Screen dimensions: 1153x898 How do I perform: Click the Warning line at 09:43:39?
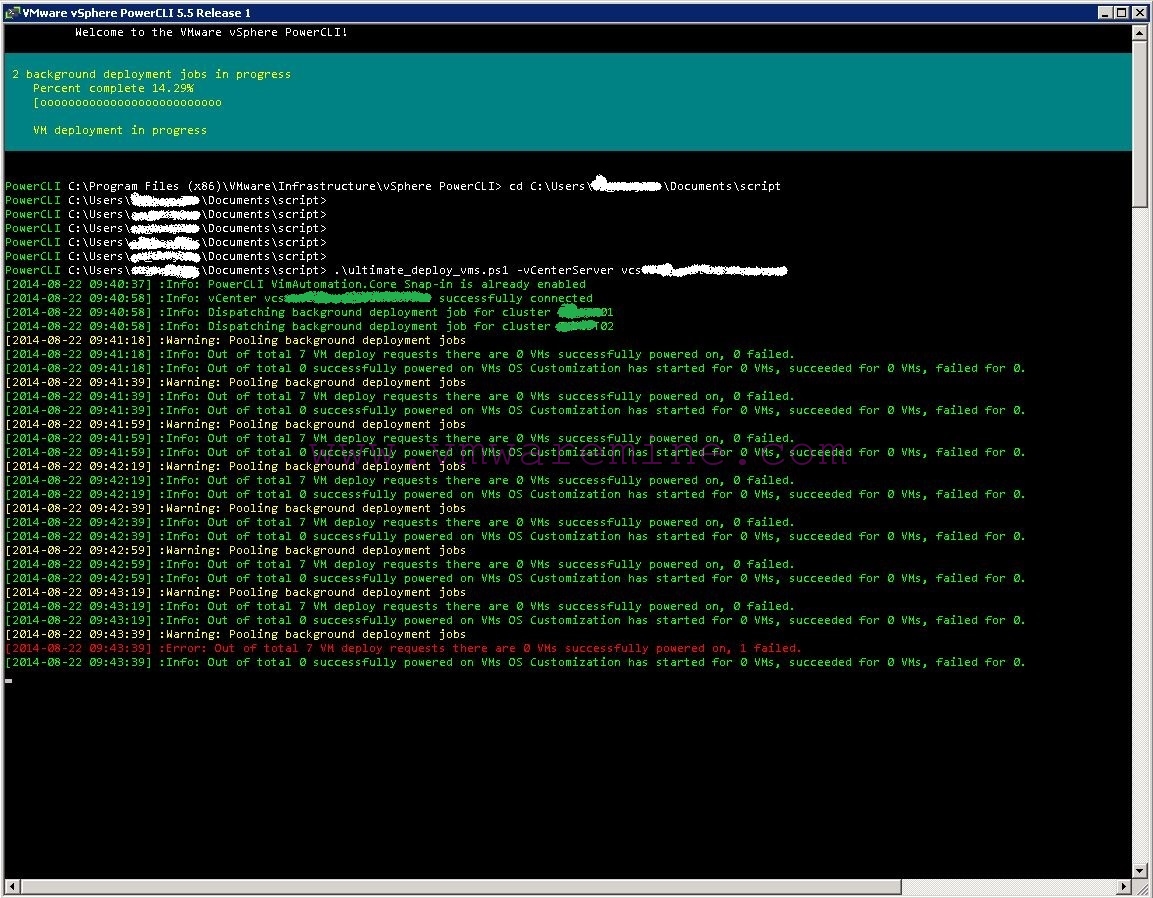coord(235,634)
